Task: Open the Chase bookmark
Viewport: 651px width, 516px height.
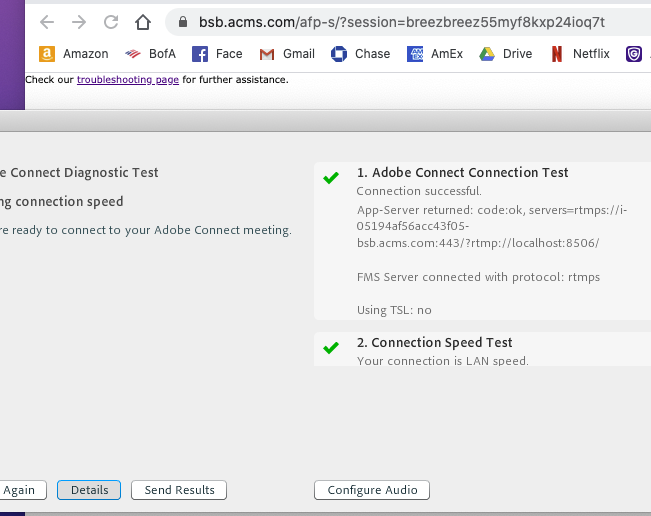Action: click(x=360, y=54)
